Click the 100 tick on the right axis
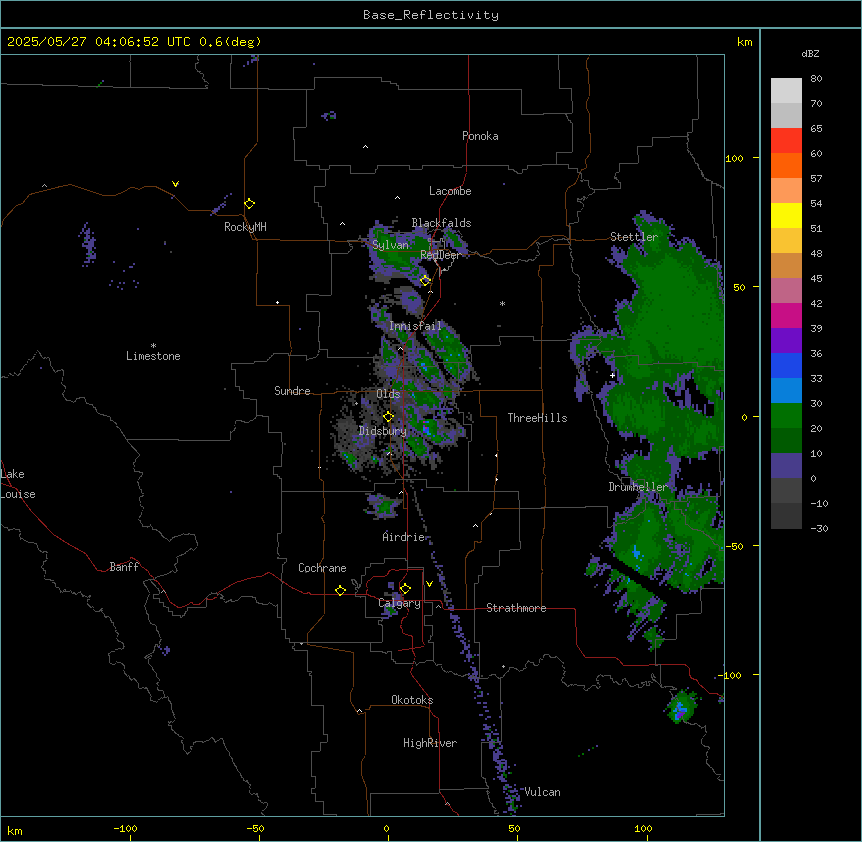Viewport: 862px width, 842px height. (734, 158)
